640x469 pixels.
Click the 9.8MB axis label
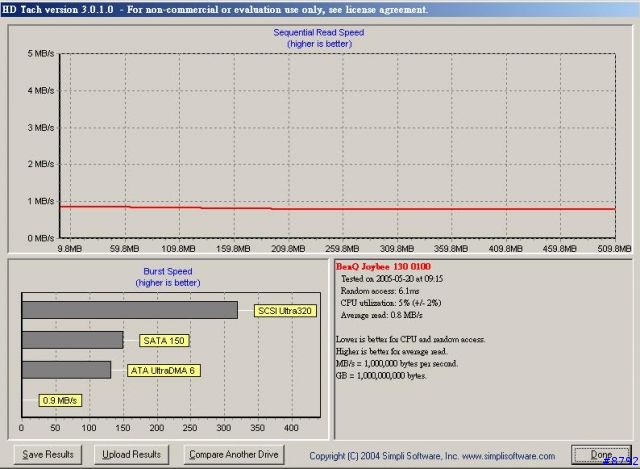(70, 248)
